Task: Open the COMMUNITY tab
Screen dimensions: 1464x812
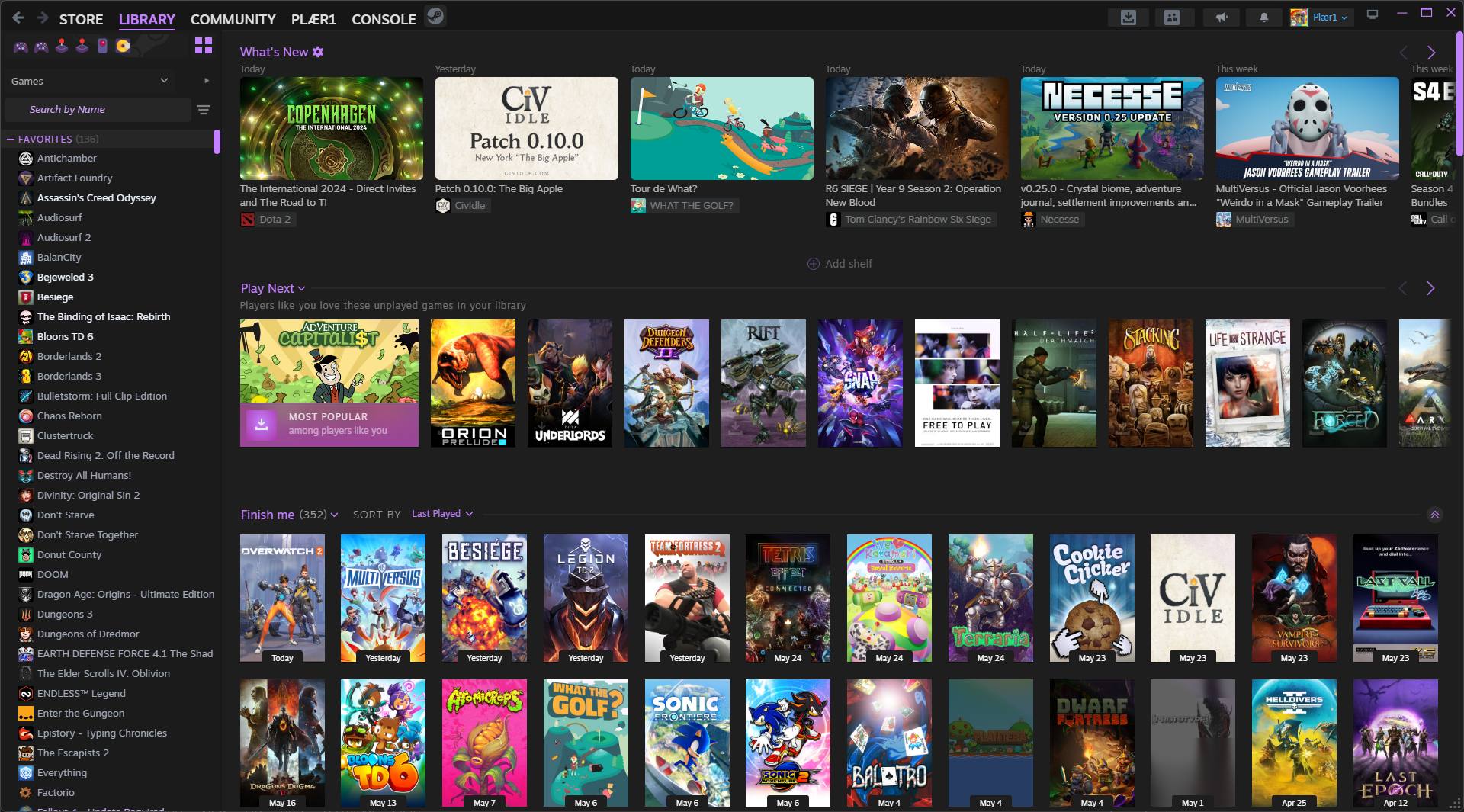Action: click(233, 19)
